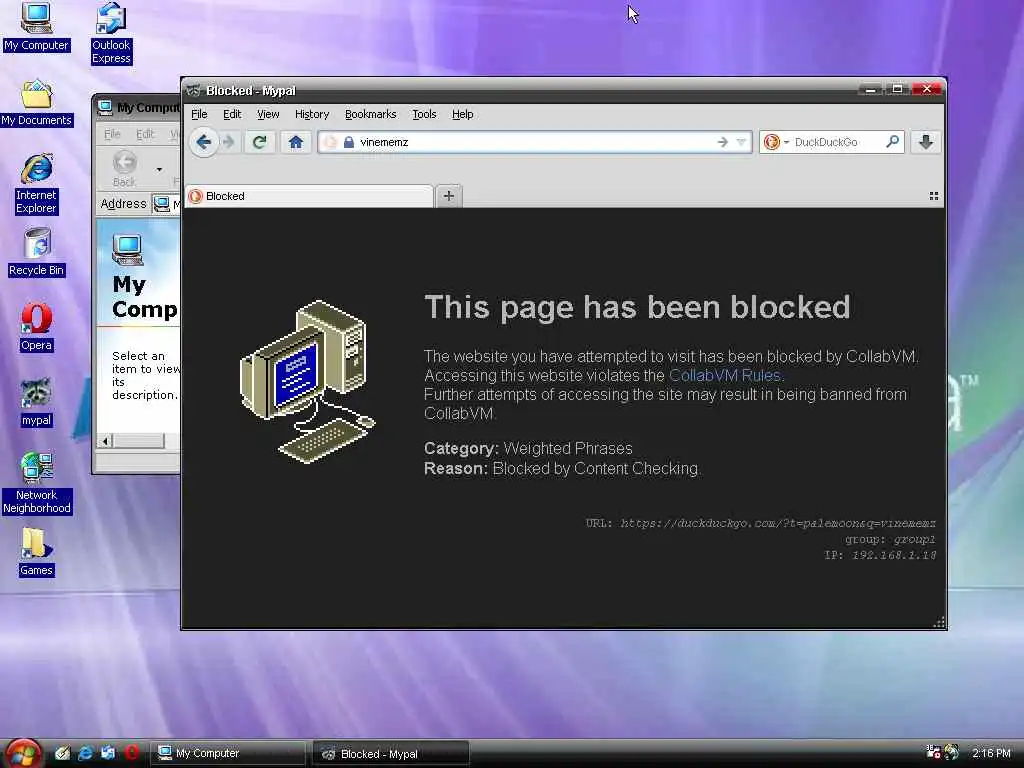Open the Downloads arrow button

click(x=925, y=142)
